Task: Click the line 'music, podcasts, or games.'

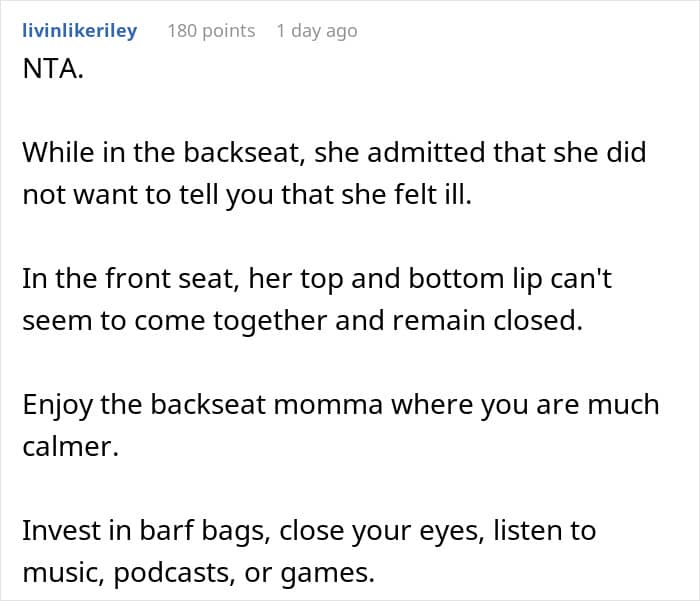Action: click(197, 571)
